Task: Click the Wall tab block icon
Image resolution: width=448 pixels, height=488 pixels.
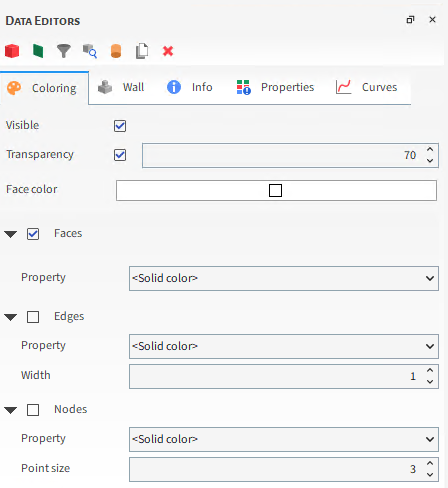Action: coord(105,87)
